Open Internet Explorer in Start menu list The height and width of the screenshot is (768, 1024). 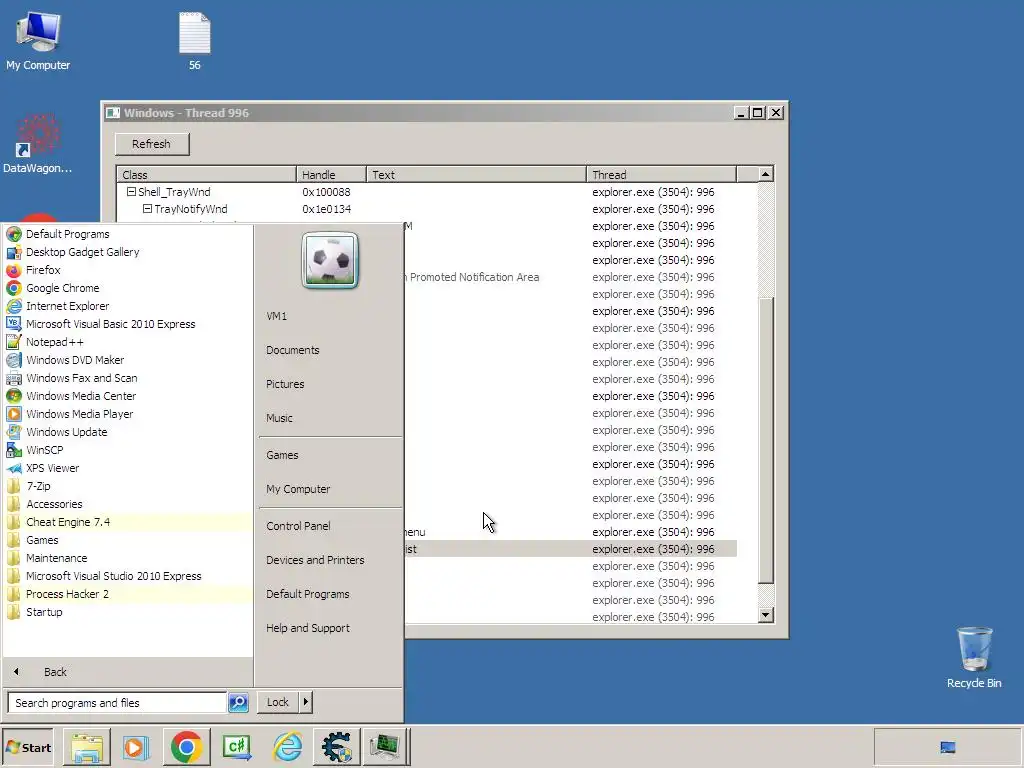(x=67, y=306)
